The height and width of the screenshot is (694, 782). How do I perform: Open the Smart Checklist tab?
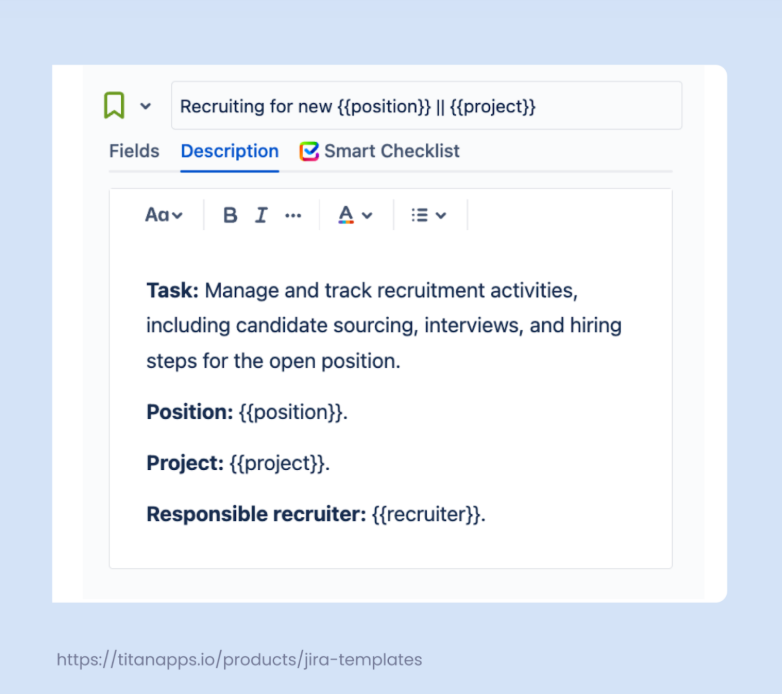tap(380, 151)
